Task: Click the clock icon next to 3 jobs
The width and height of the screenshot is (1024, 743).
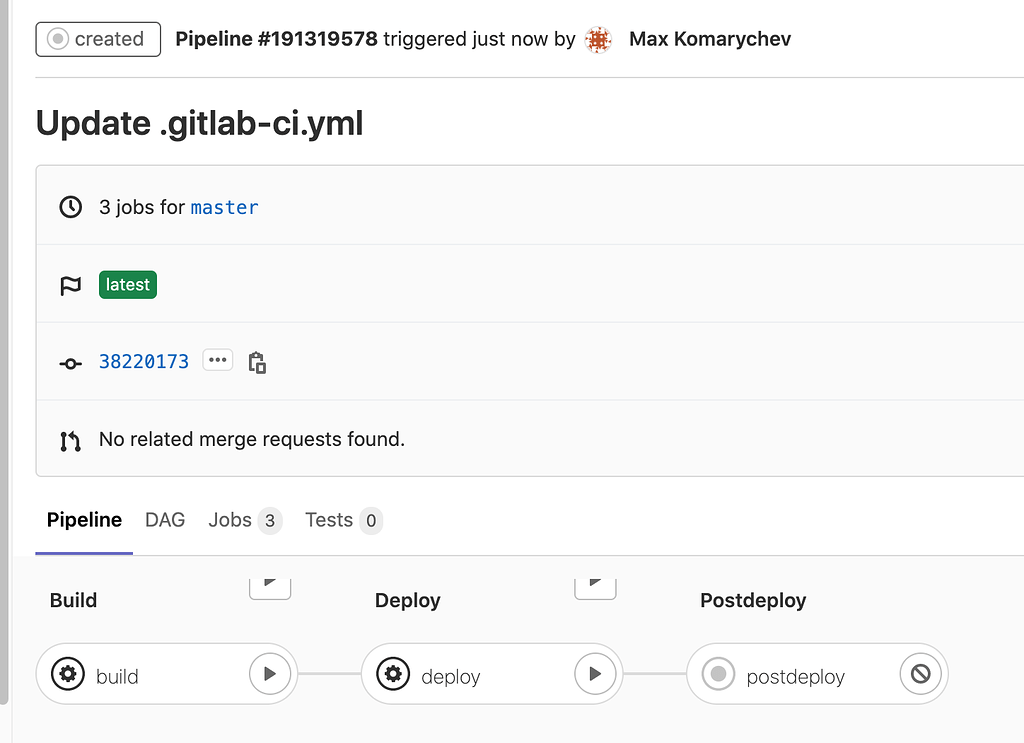Action: click(x=70, y=206)
